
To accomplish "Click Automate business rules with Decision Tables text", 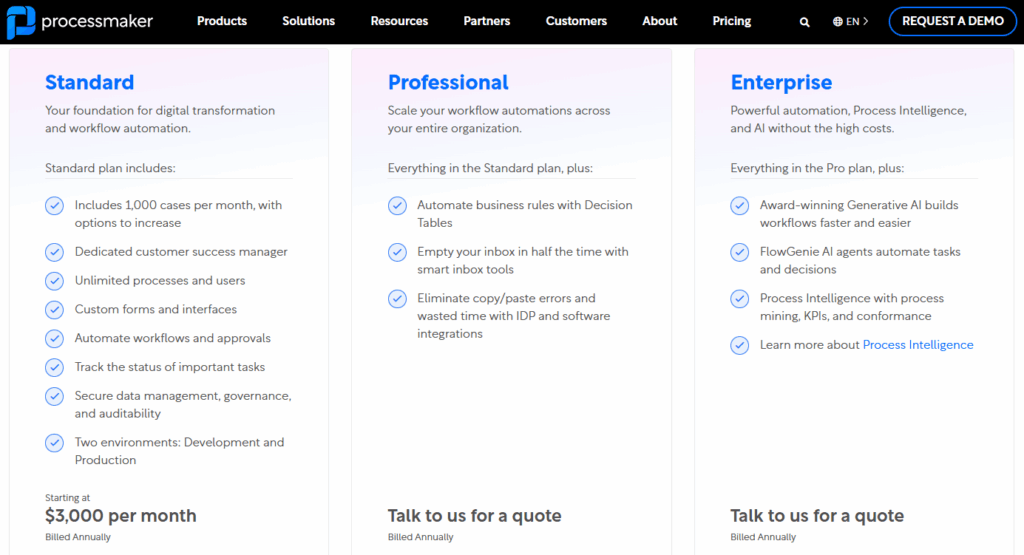I will pos(525,214).
